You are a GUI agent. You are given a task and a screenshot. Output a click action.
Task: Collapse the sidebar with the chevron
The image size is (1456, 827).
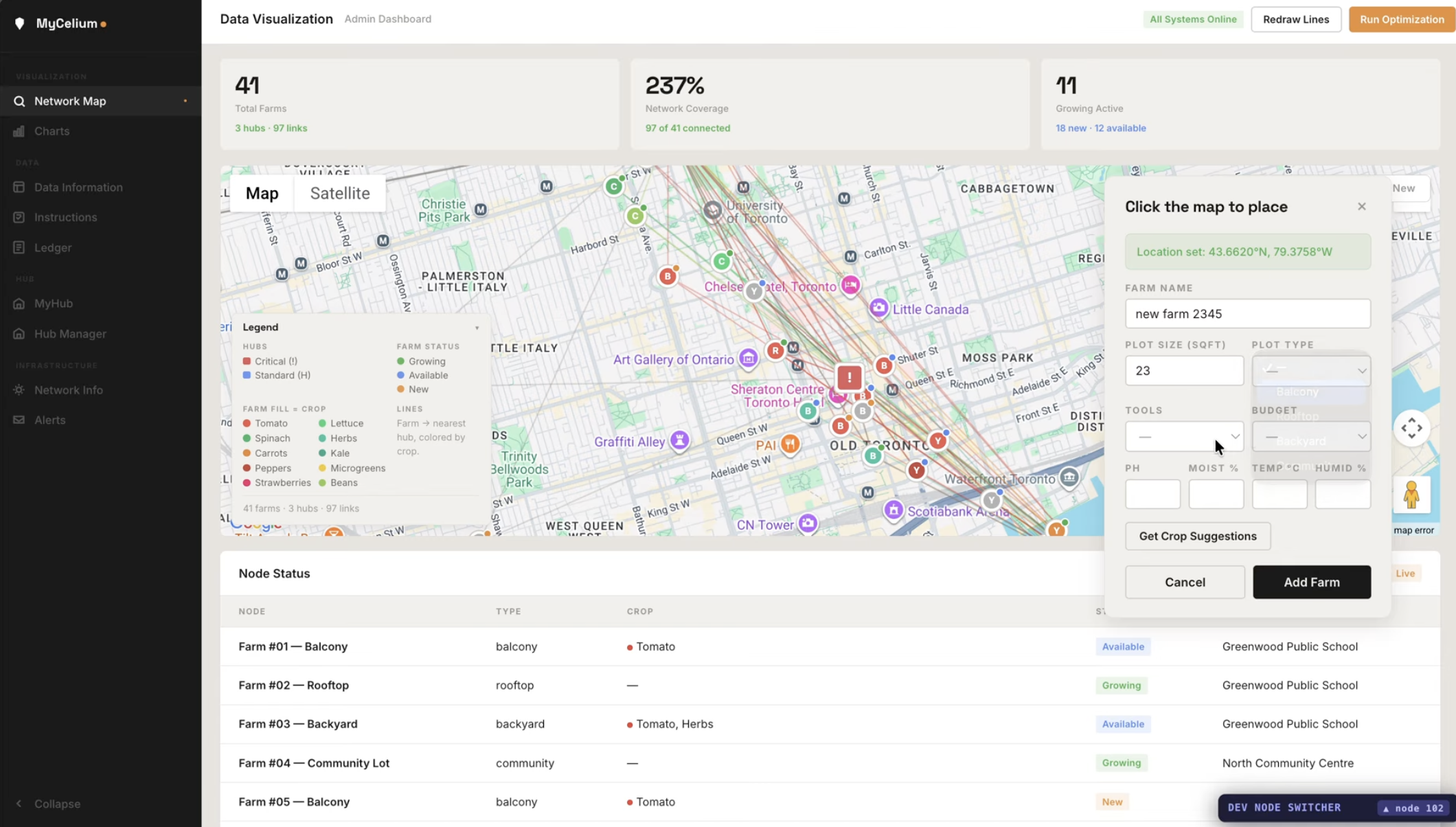coord(19,804)
